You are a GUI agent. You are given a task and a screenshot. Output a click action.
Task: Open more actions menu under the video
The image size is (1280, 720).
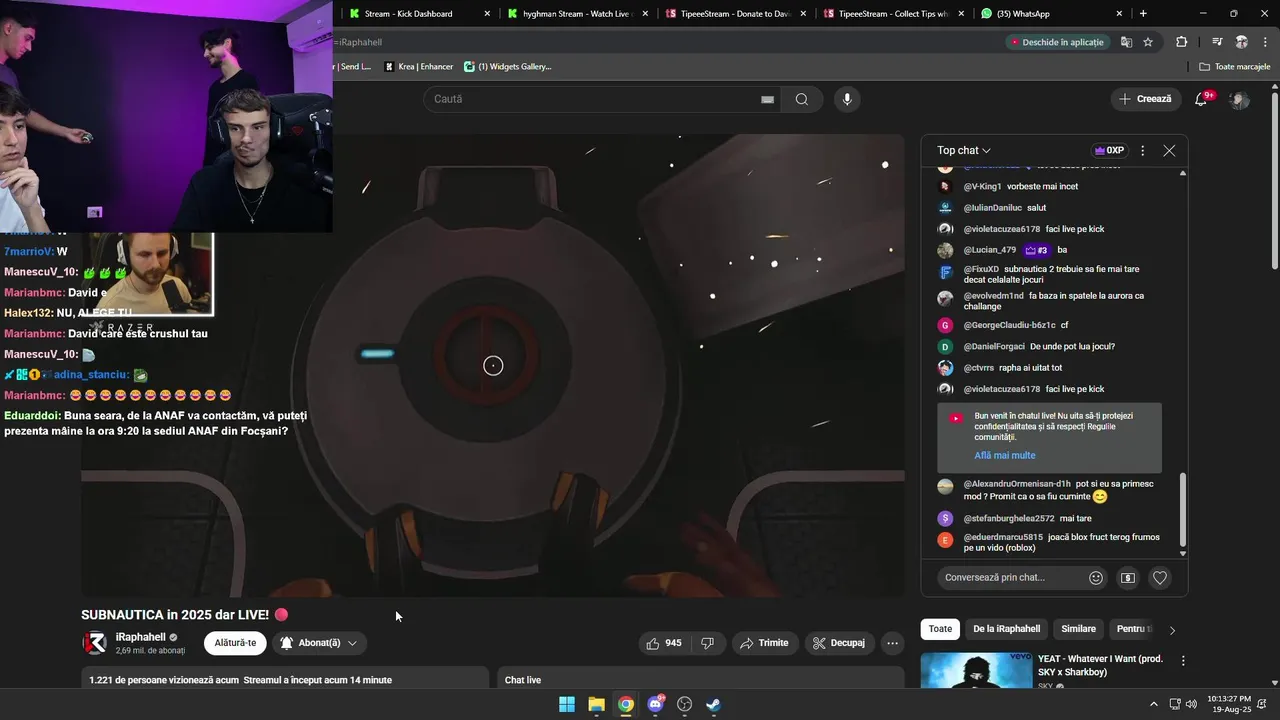[893, 643]
